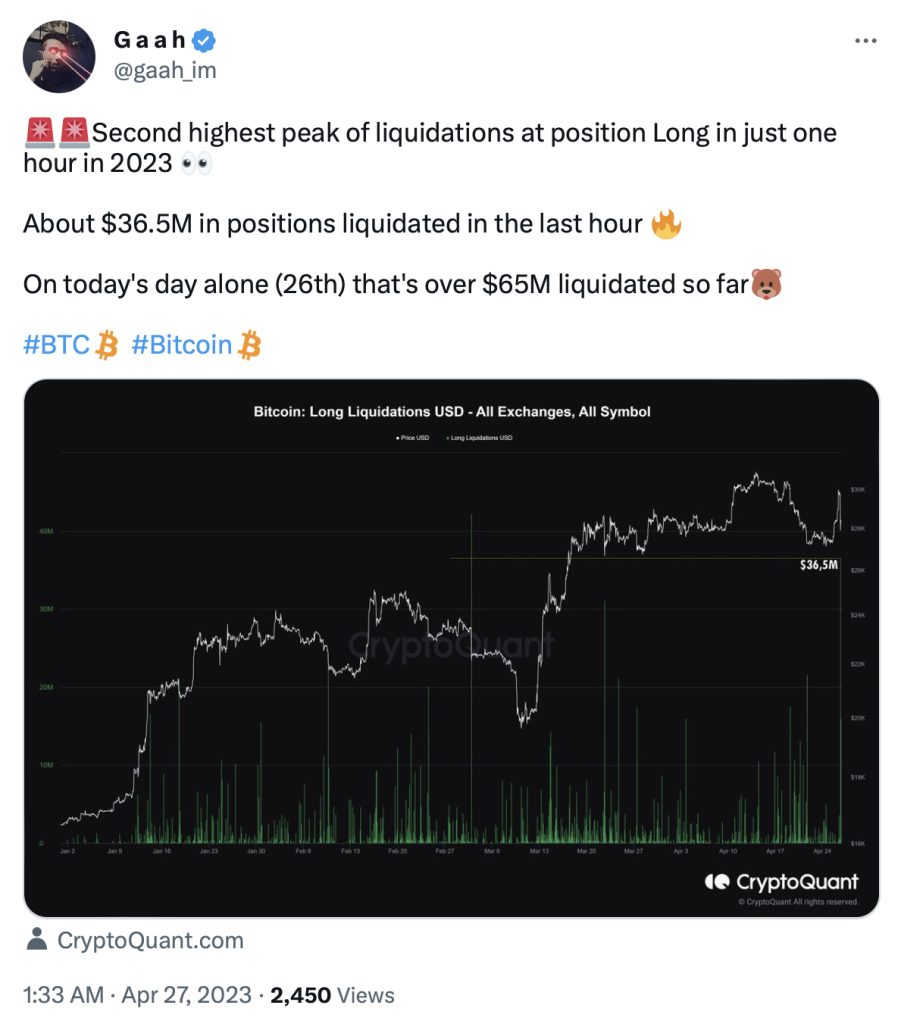
Task: Toggle the Price USD legend entry
Action: click(x=412, y=438)
